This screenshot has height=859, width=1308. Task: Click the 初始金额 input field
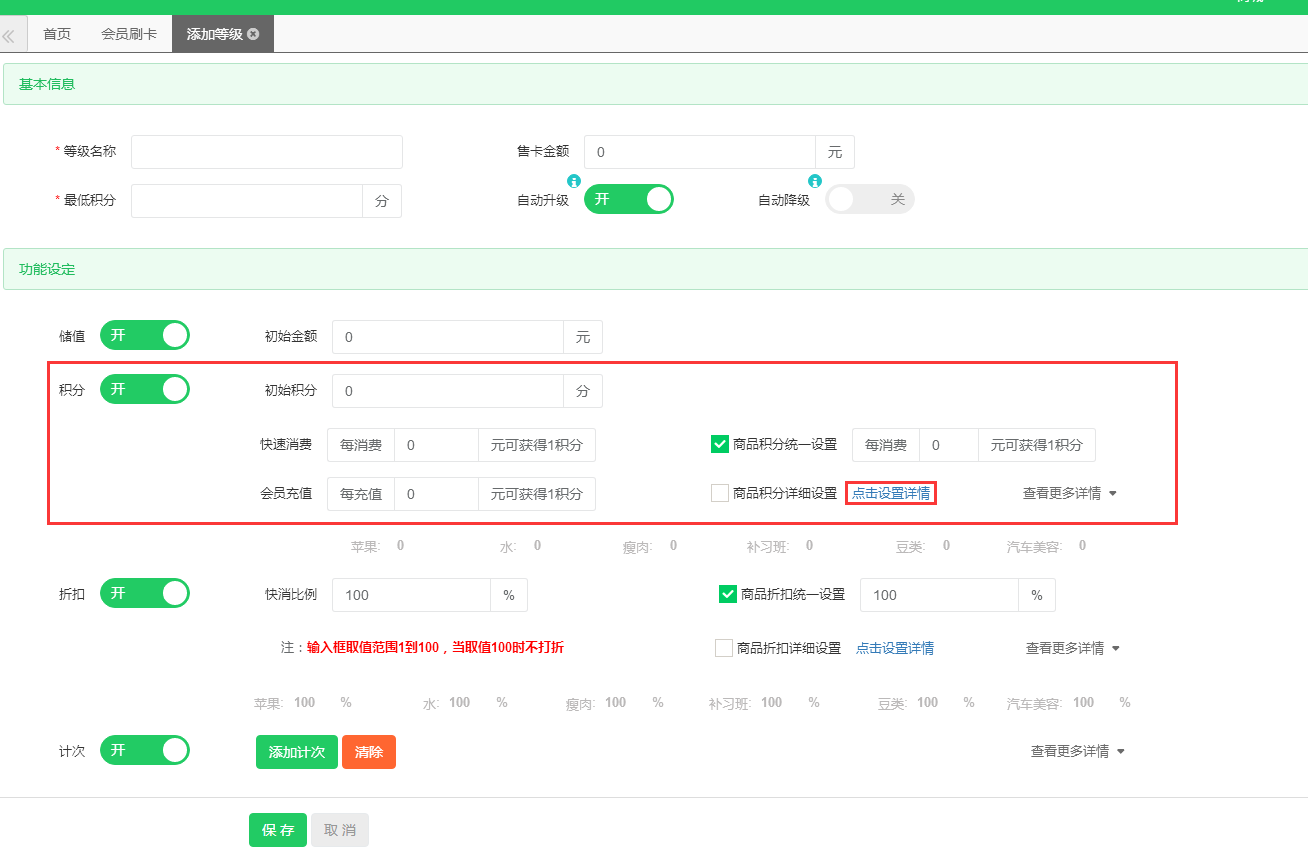tap(448, 337)
